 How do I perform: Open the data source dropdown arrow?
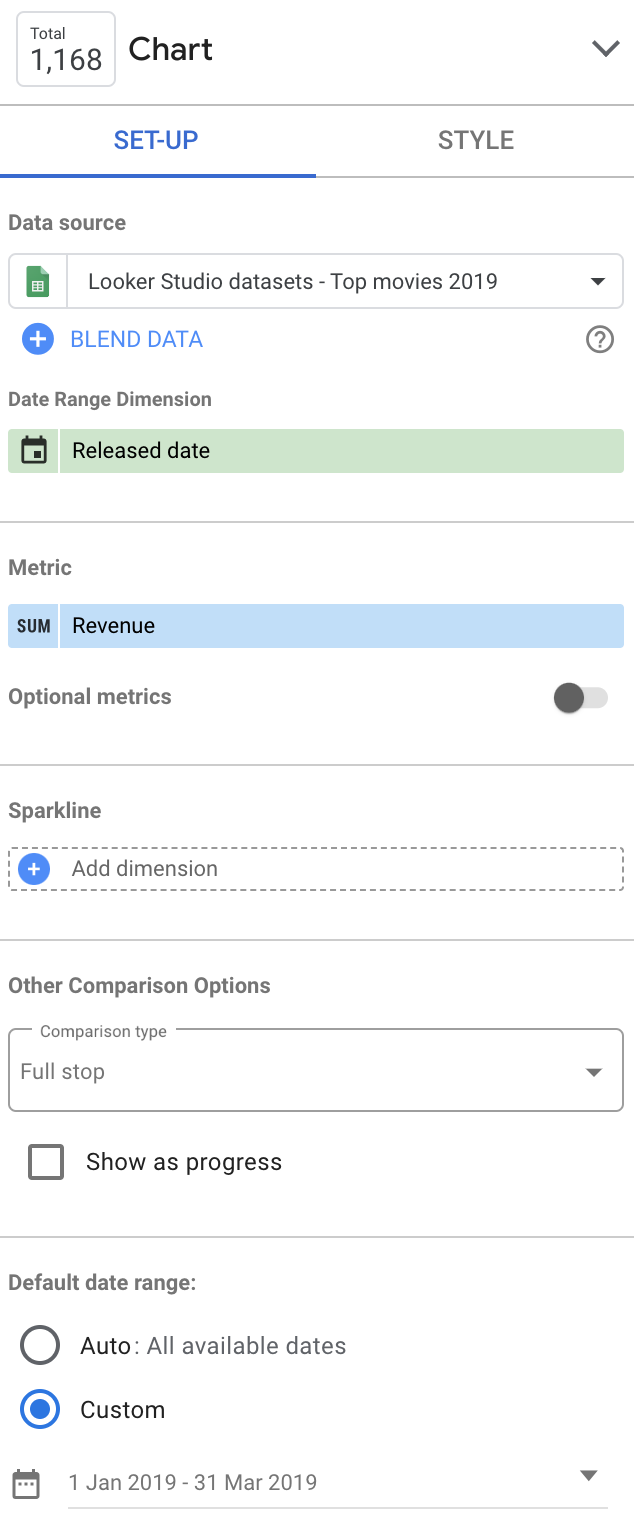click(x=598, y=281)
